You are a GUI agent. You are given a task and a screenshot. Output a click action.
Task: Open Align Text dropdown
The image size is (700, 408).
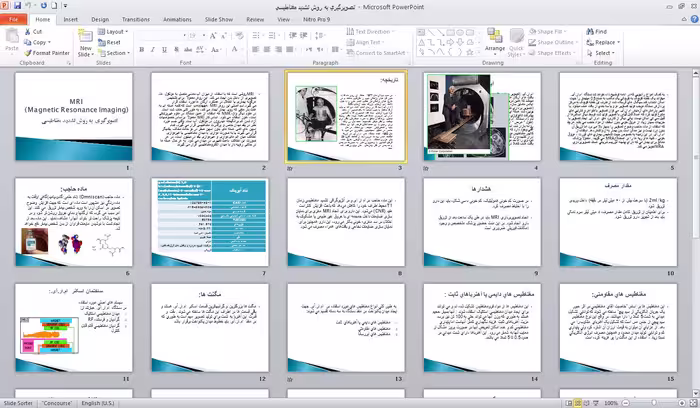pyautogui.click(x=366, y=42)
